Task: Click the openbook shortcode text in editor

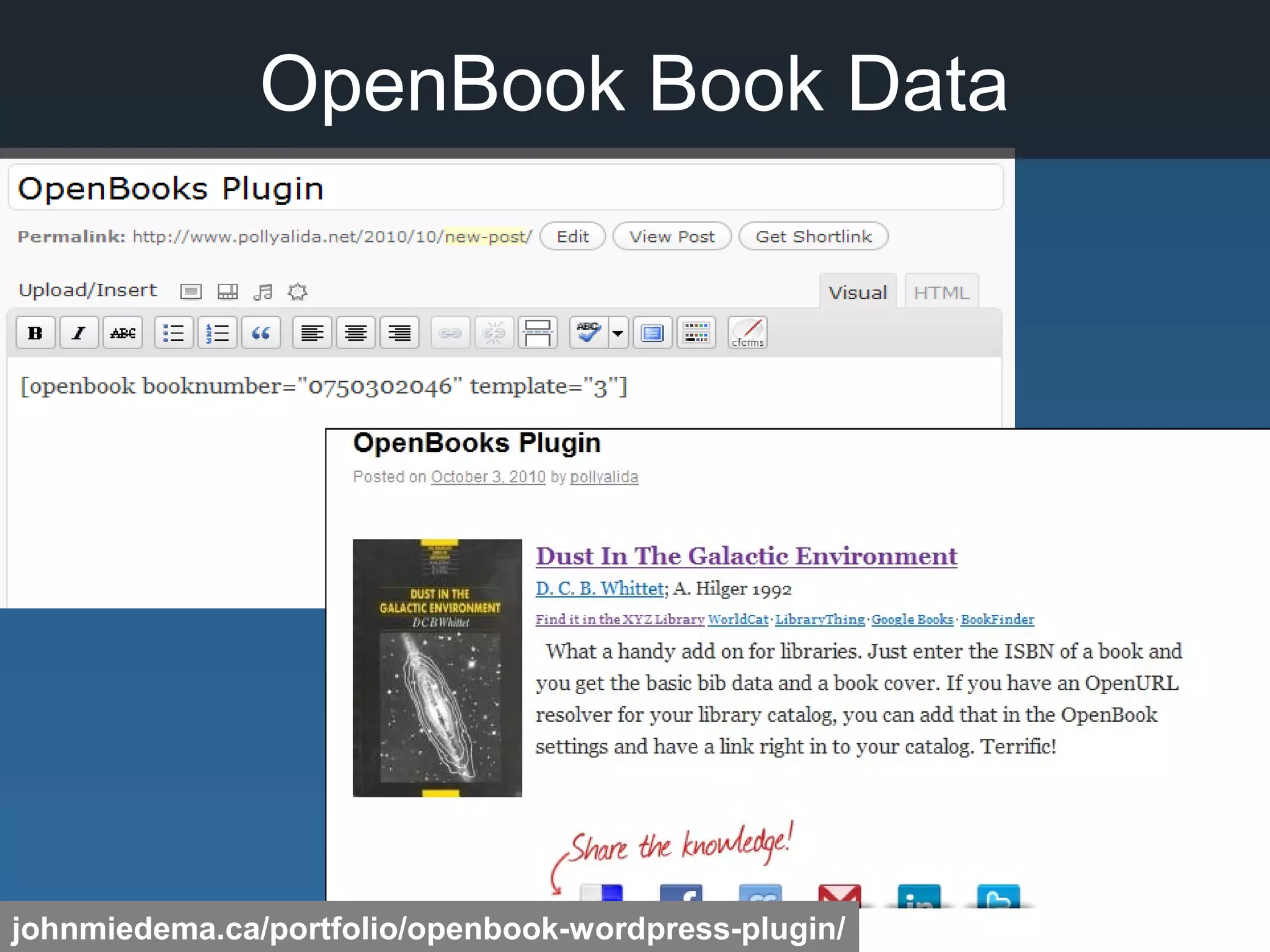Action: point(324,386)
